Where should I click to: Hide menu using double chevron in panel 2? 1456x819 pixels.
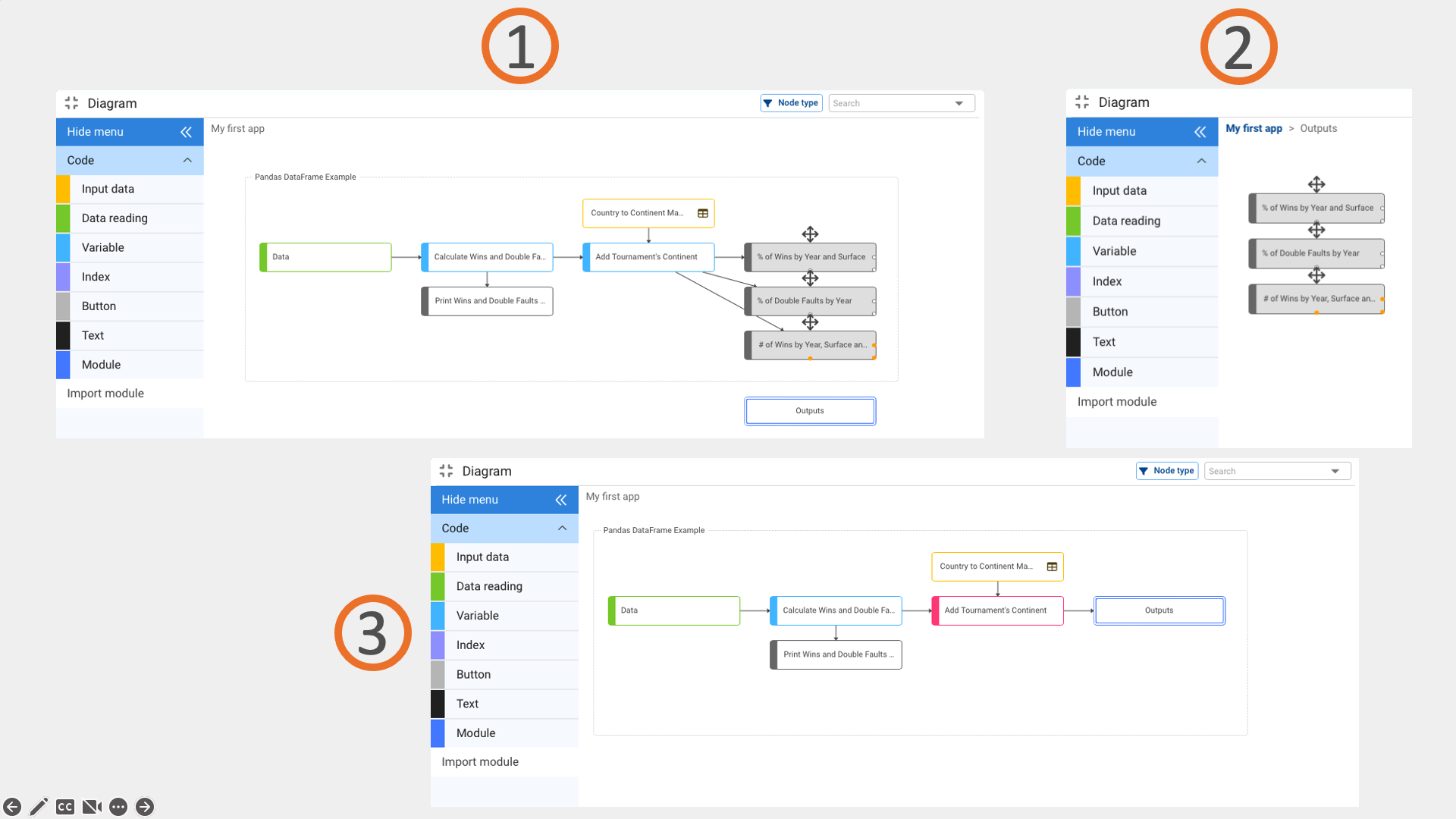click(1200, 132)
